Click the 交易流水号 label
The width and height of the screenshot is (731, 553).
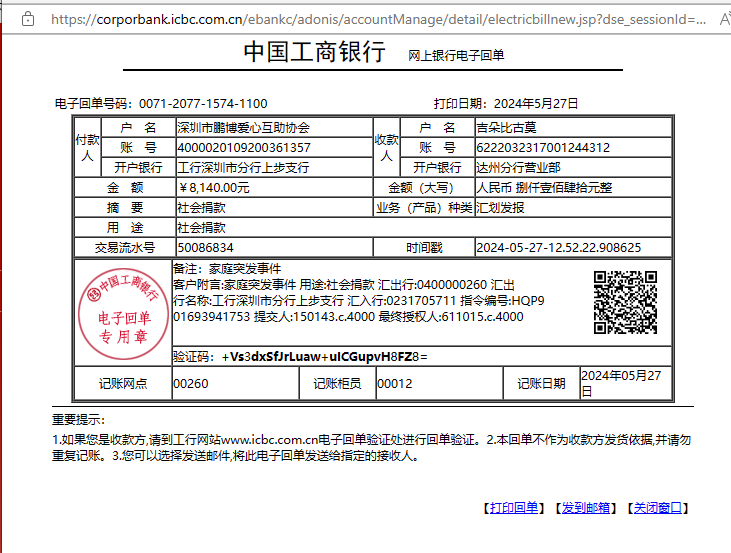(x=125, y=248)
